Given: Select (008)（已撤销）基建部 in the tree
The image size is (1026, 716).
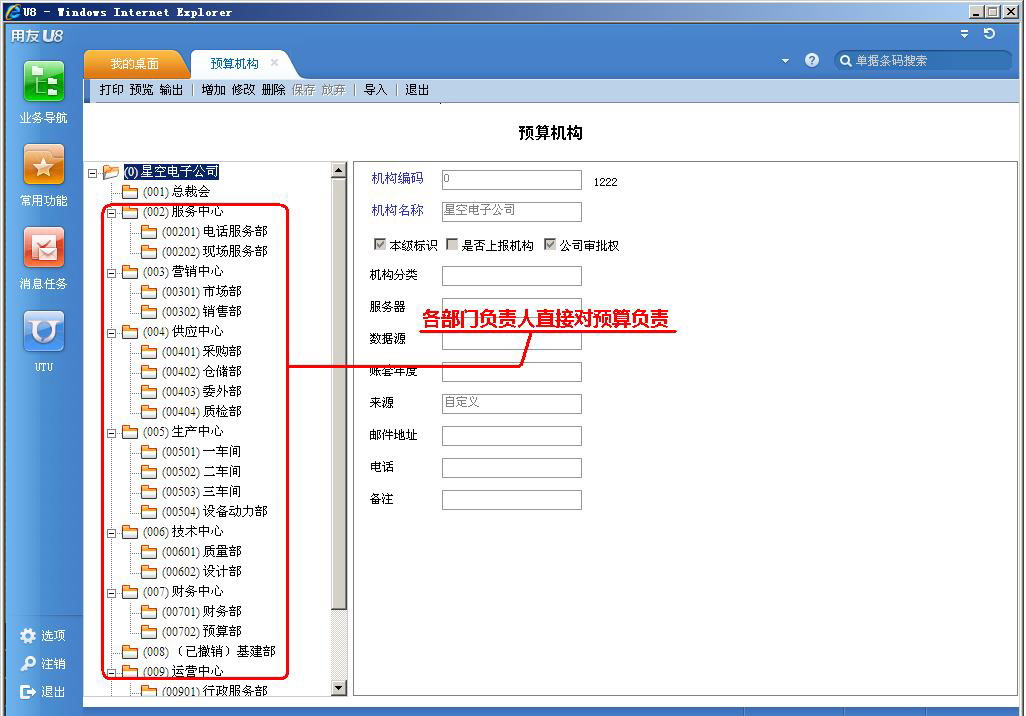Looking at the screenshot, I should click(209, 652).
